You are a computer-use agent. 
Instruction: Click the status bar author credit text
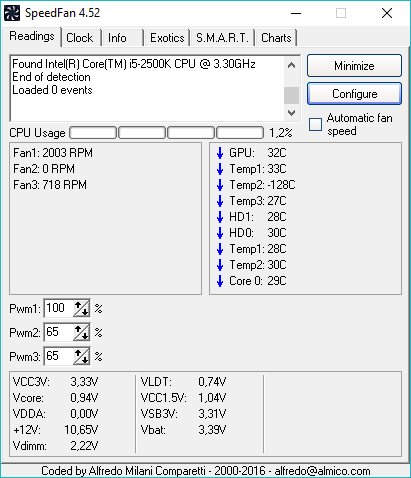(206, 471)
